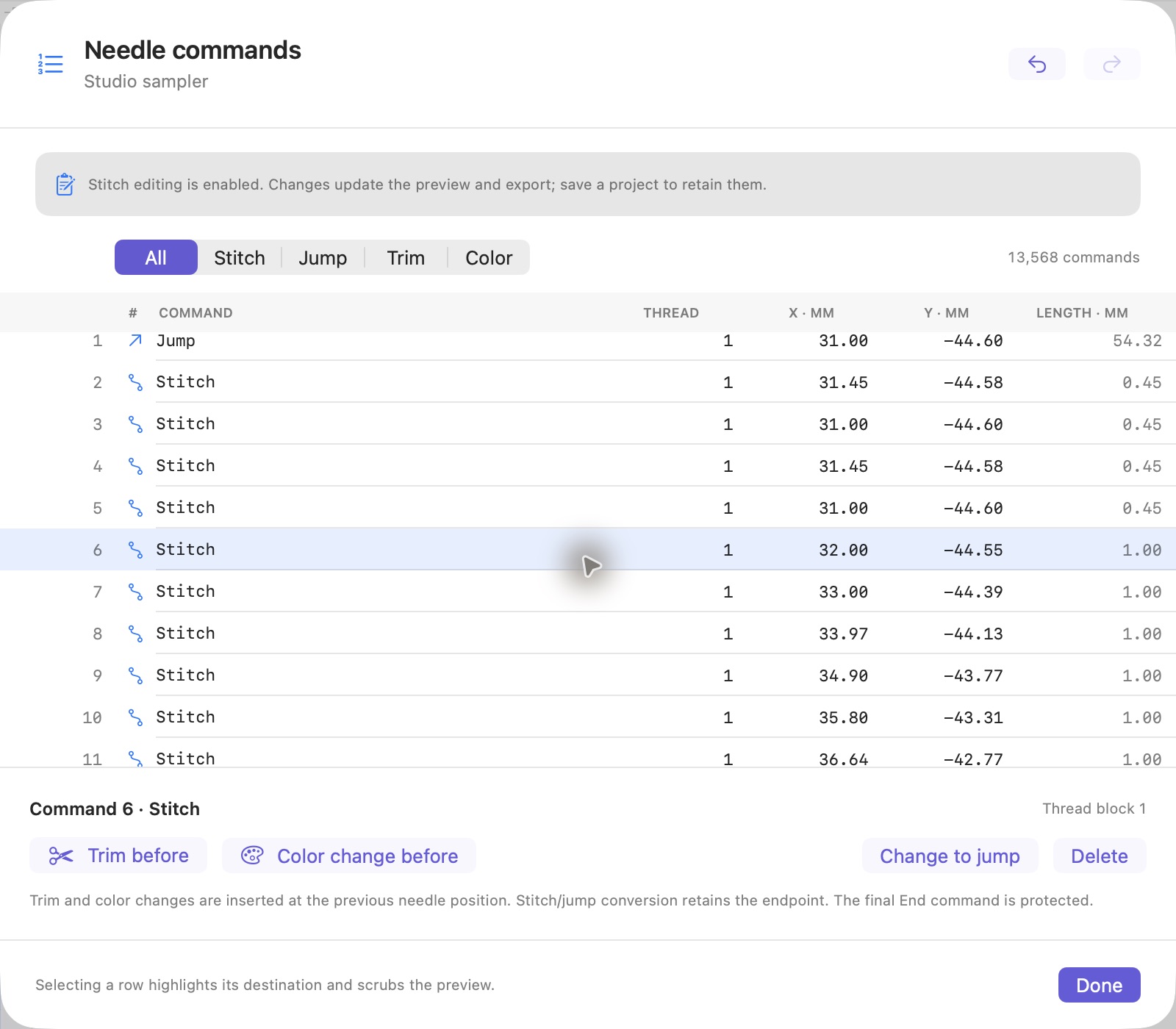Click the stitch icon in row 2
Image resolution: width=1176 pixels, height=1029 pixels.
[135, 382]
